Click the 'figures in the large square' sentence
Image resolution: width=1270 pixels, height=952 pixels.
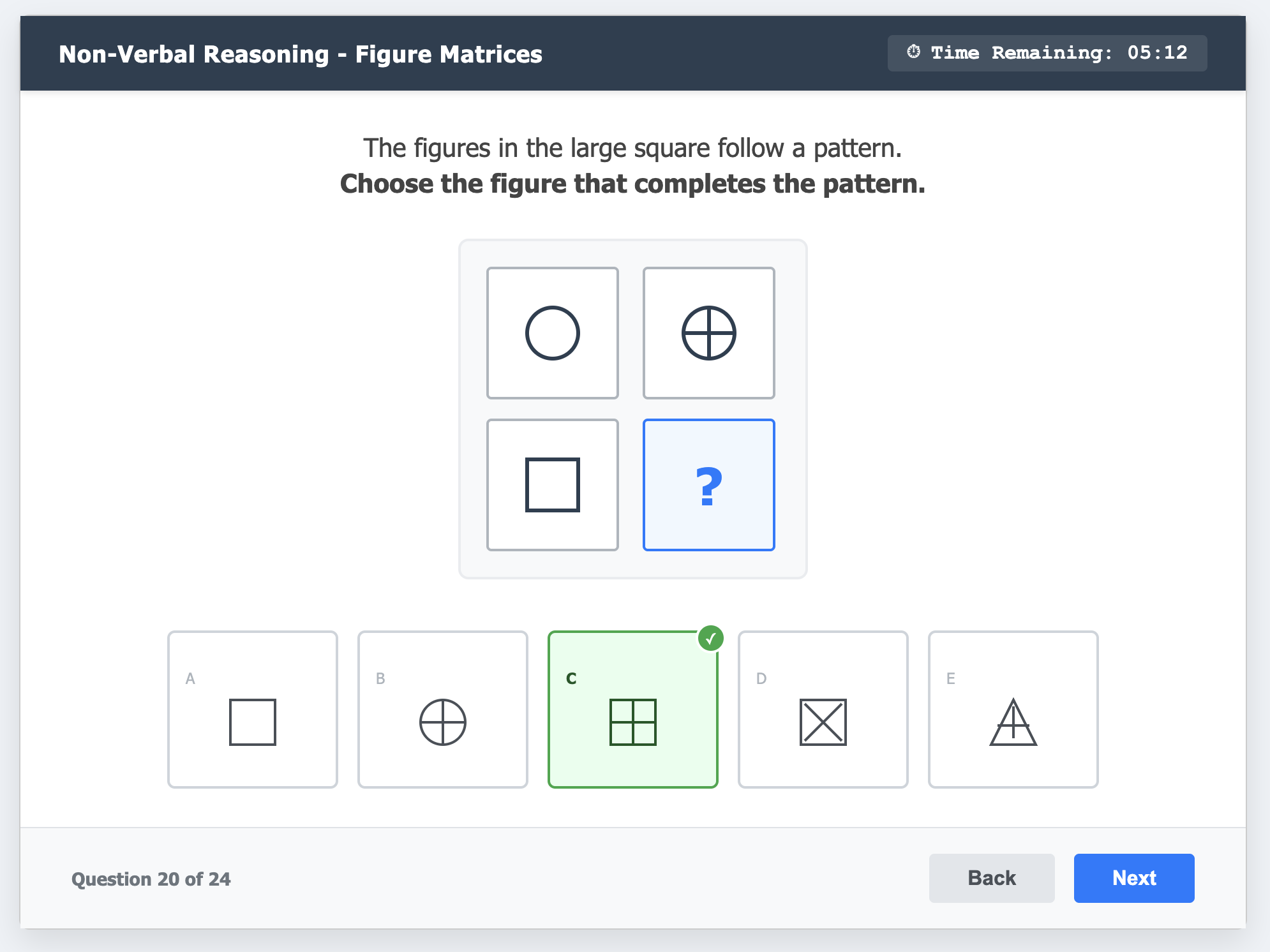click(x=632, y=148)
